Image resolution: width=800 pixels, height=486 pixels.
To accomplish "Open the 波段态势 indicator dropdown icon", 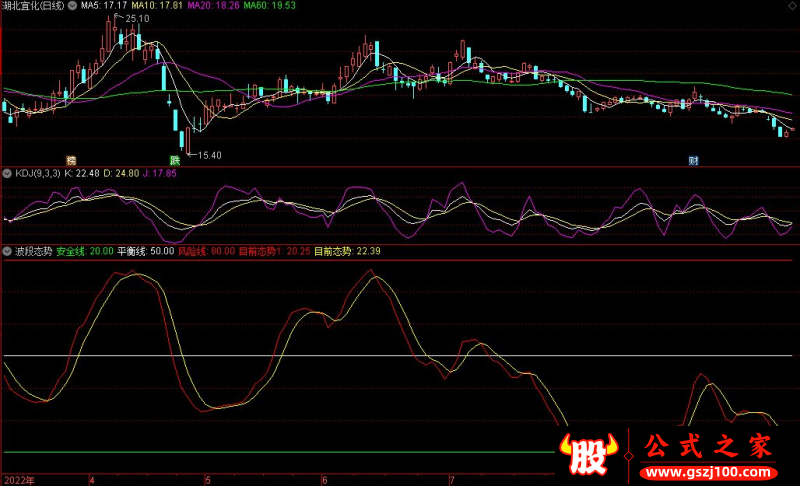I will click(7, 251).
